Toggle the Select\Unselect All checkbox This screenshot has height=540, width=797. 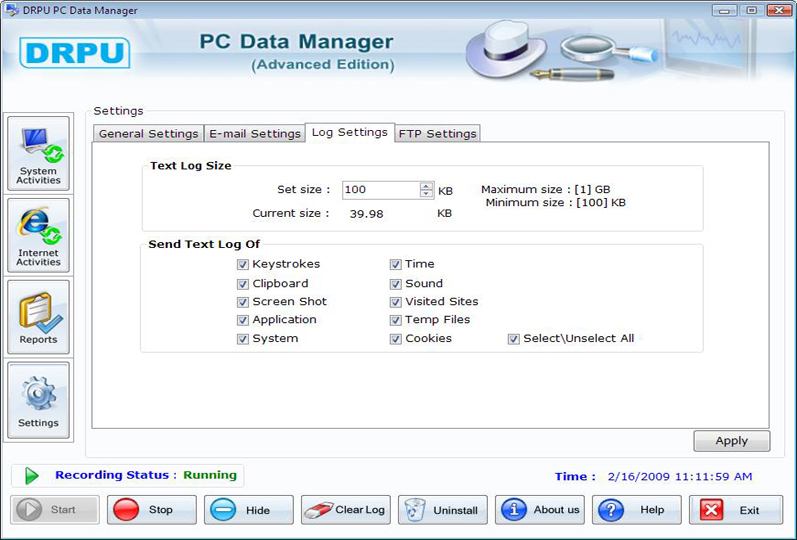(513, 339)
